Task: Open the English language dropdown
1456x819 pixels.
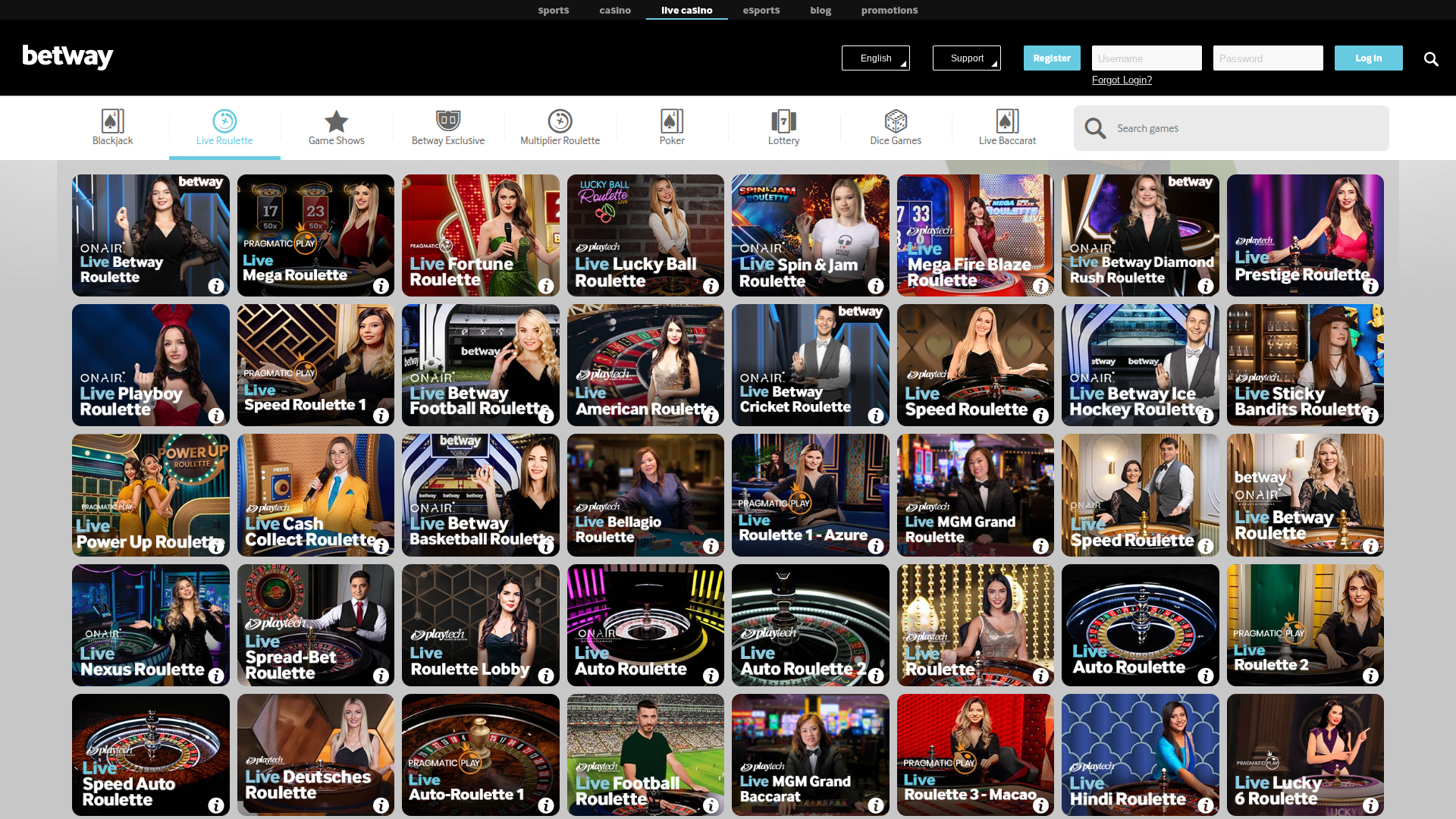Action: (x=876, y=58)
